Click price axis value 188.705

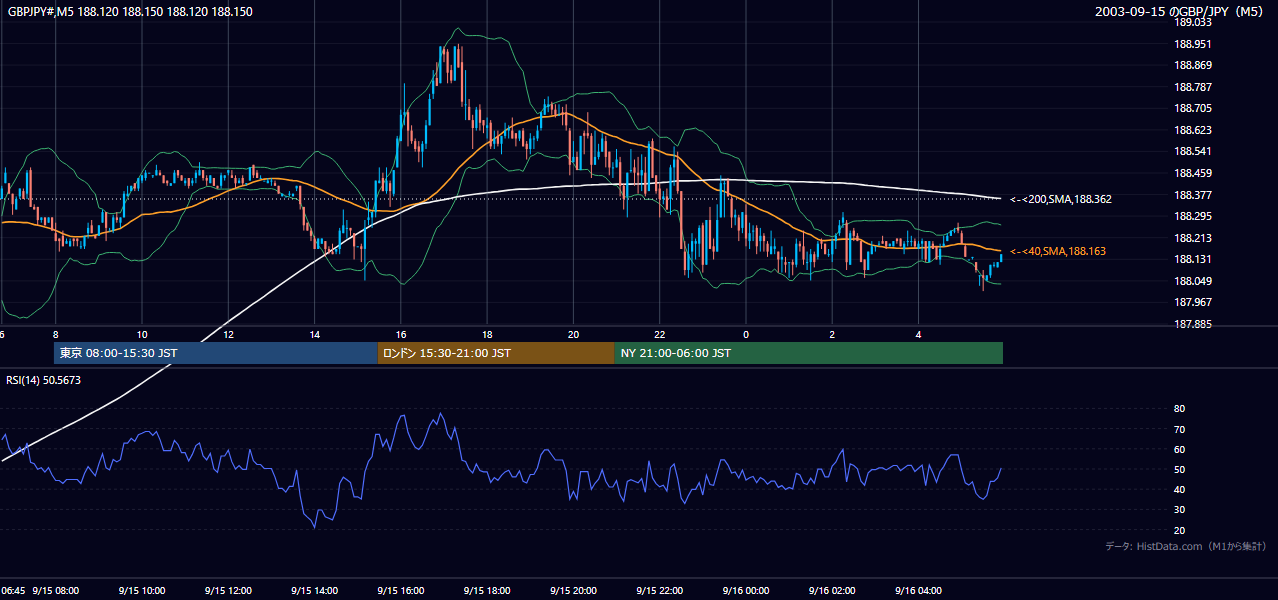click(1192, 108)
